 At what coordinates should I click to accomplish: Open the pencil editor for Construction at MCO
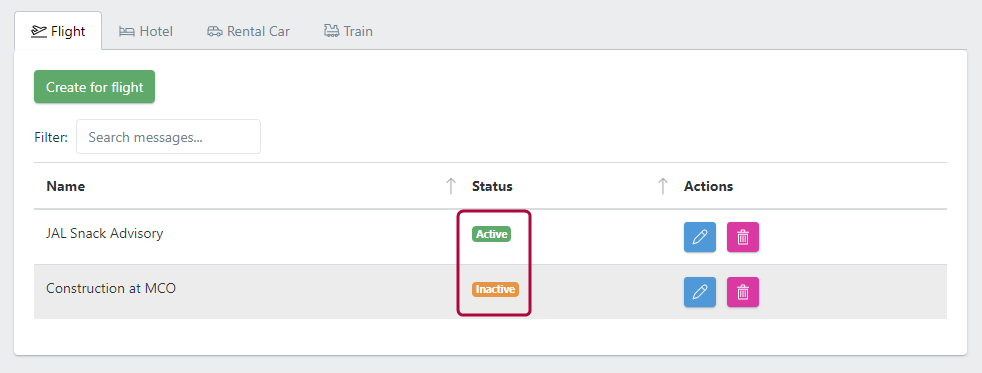700,292
